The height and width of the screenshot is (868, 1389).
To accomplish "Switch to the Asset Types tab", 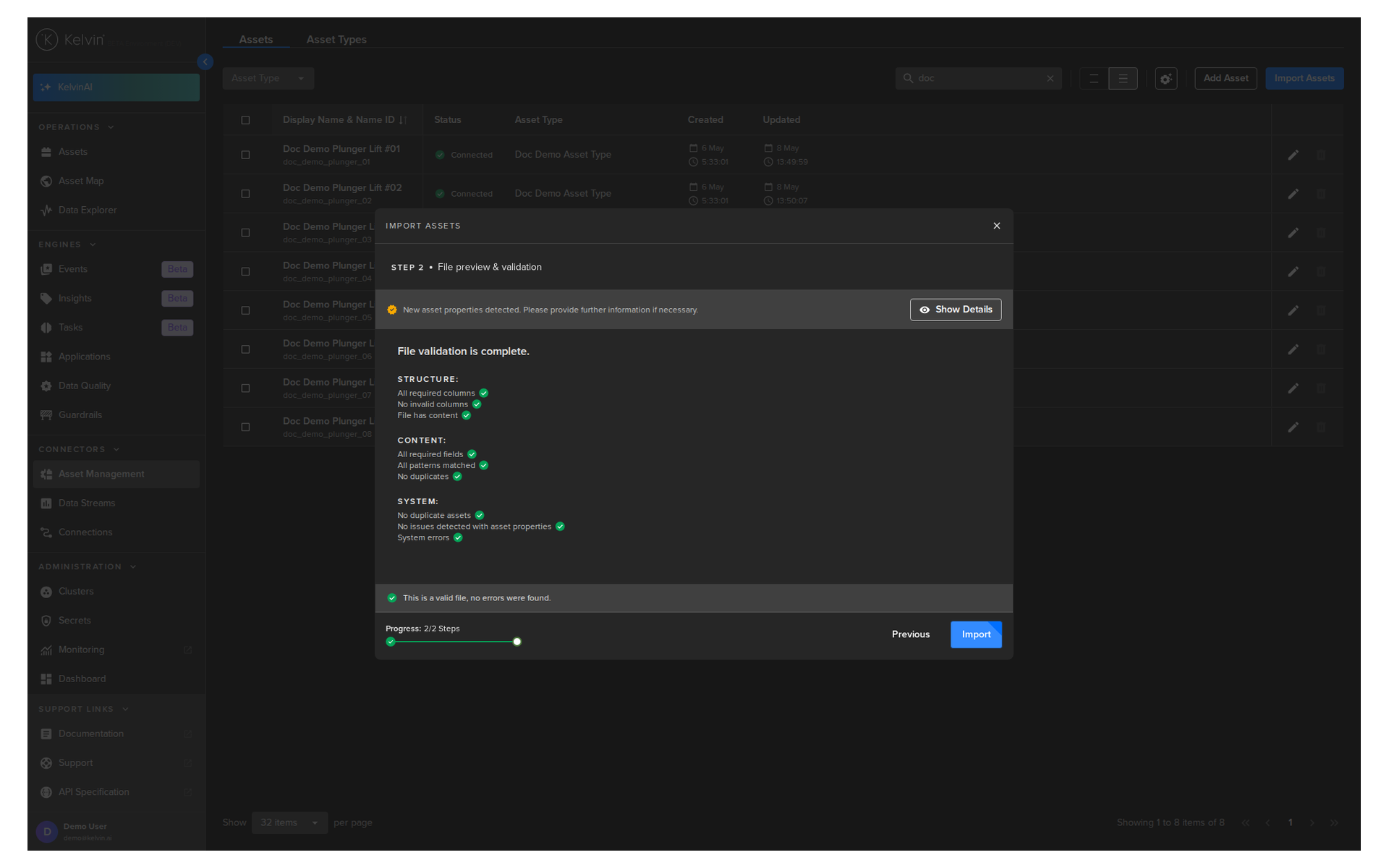I will click(336, 40).
